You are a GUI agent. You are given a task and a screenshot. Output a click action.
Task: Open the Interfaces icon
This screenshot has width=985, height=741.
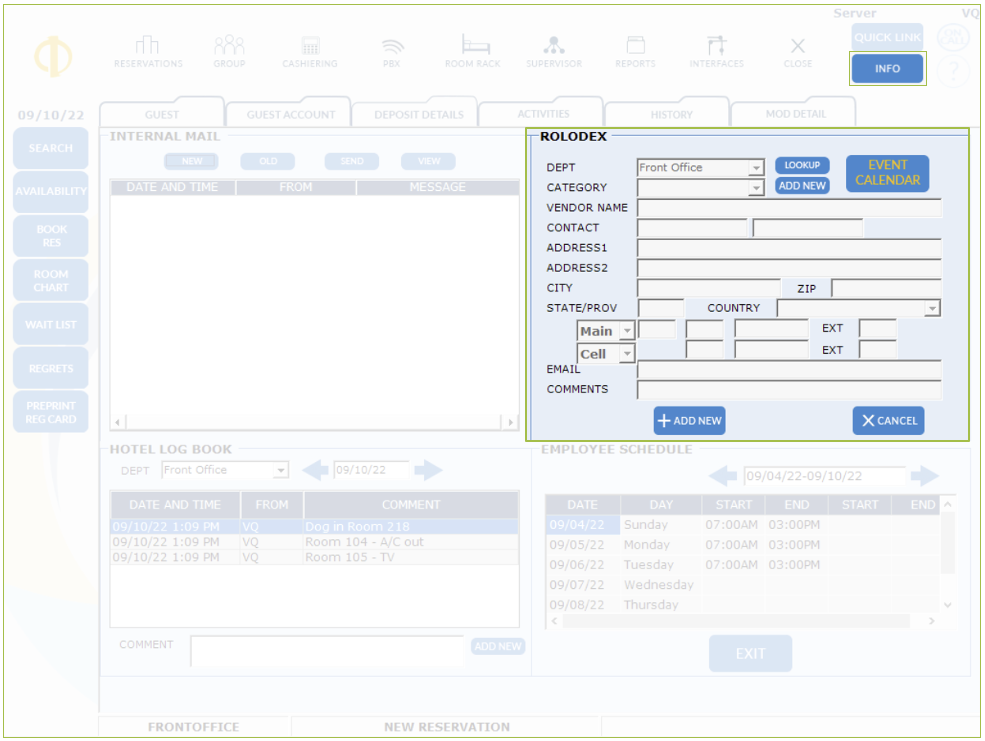[716, 46]
